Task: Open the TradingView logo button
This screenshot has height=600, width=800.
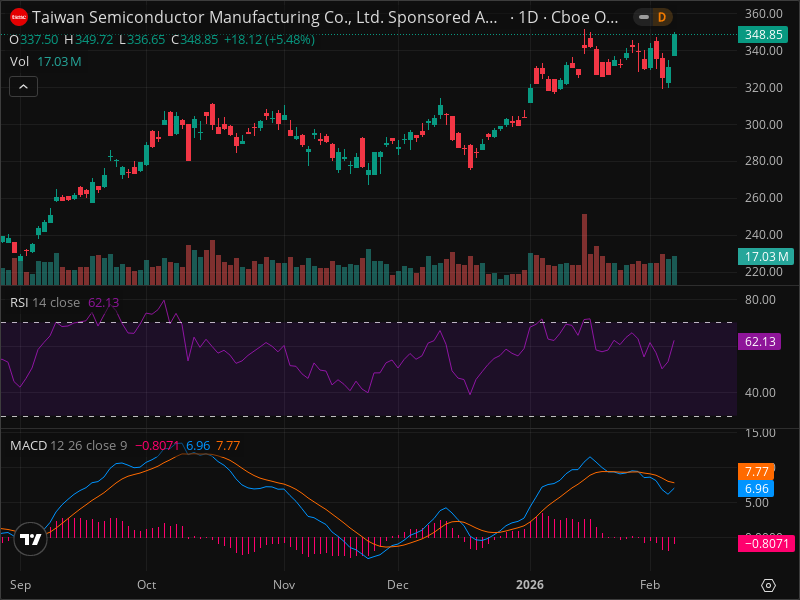Action: coord(31,539)
